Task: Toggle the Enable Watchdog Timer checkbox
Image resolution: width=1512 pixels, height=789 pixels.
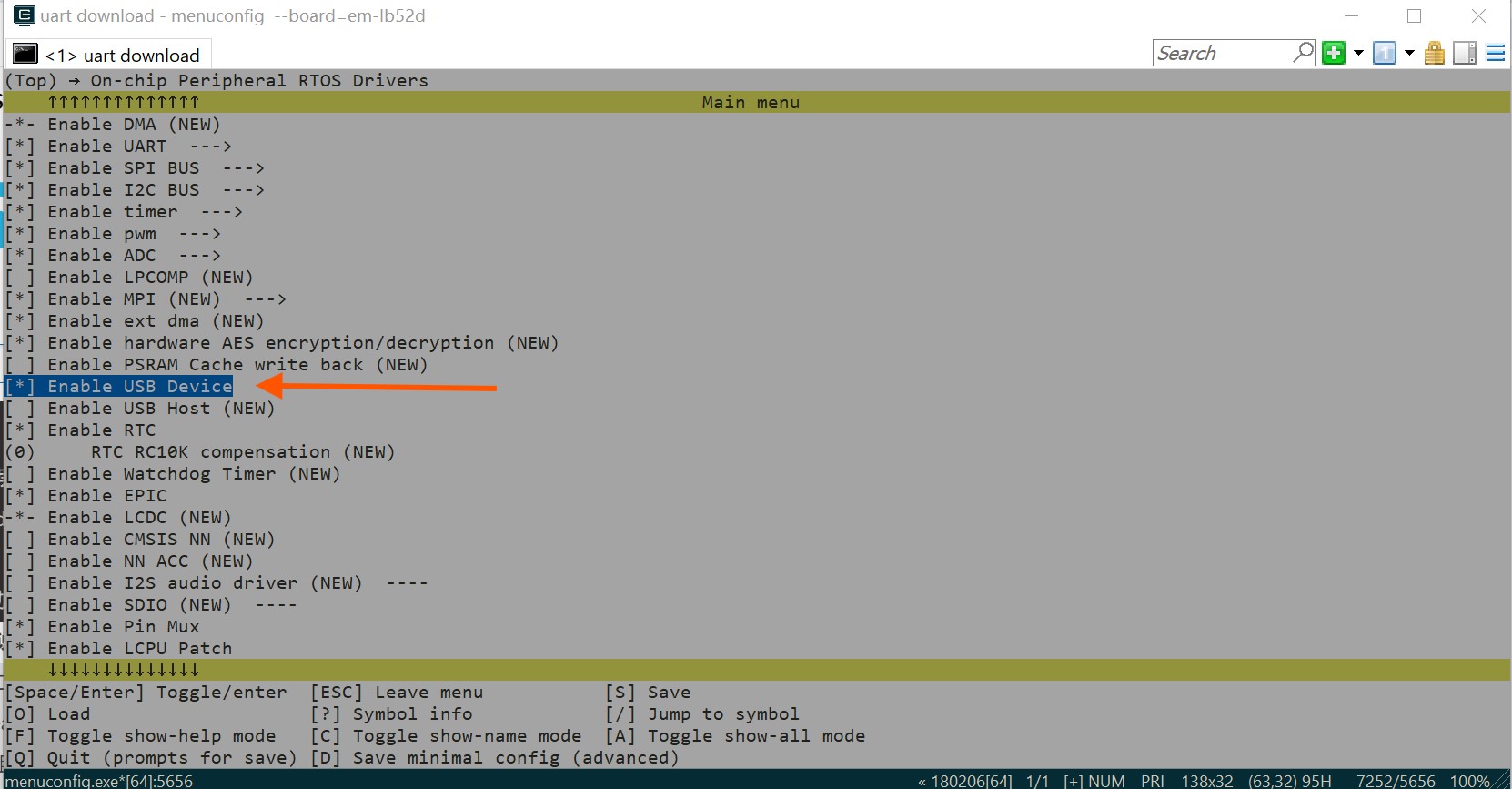Action: point(19,474)
